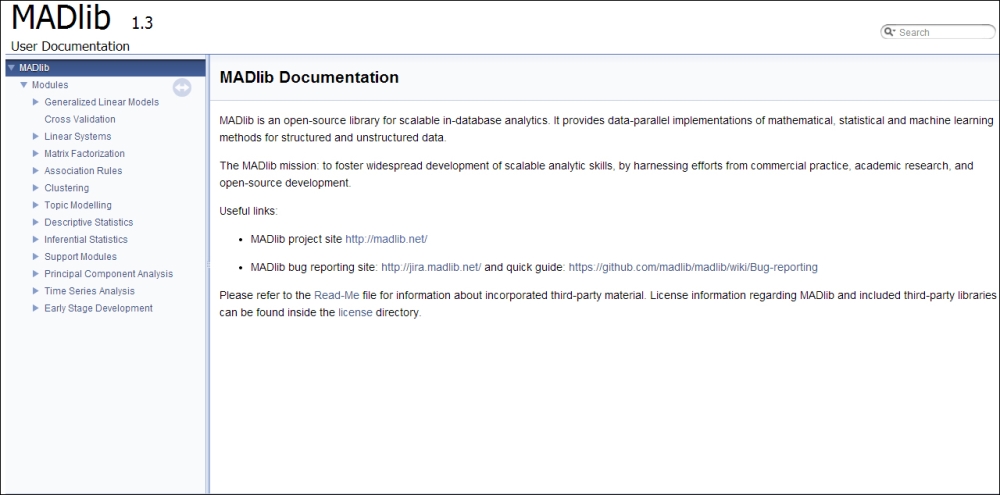Click the navigation pane splitter bar
This screenshot has height=495, width=1000.
(208, 274)
